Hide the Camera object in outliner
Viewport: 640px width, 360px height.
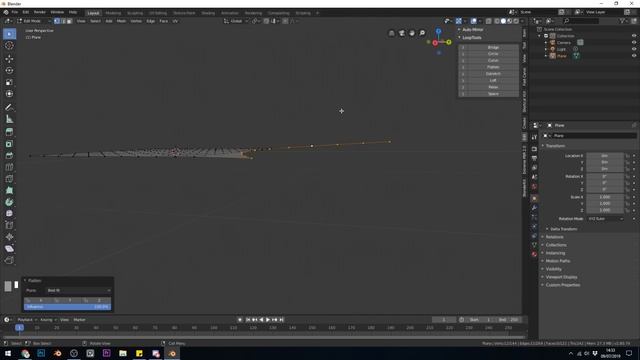[634, 42]
